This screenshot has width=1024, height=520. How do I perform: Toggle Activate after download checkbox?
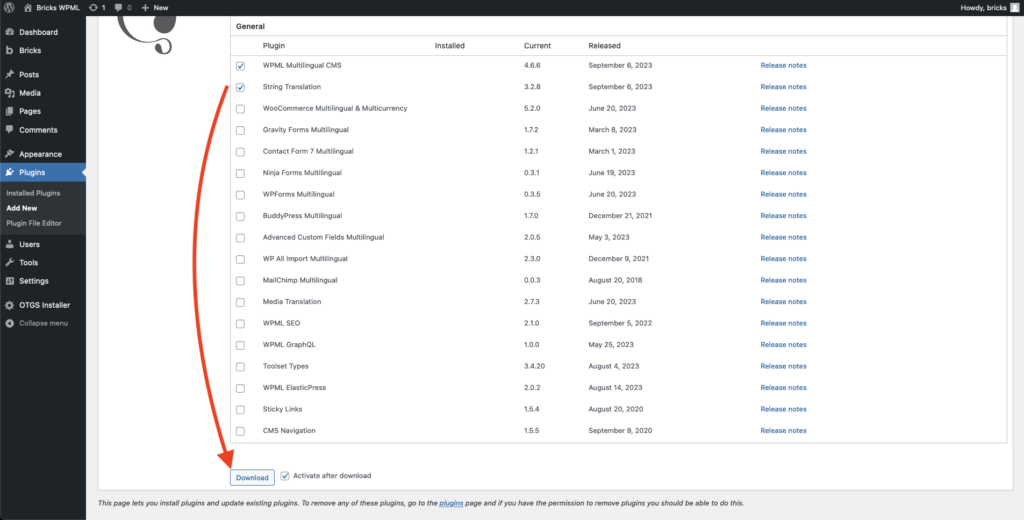coord(286,476)
